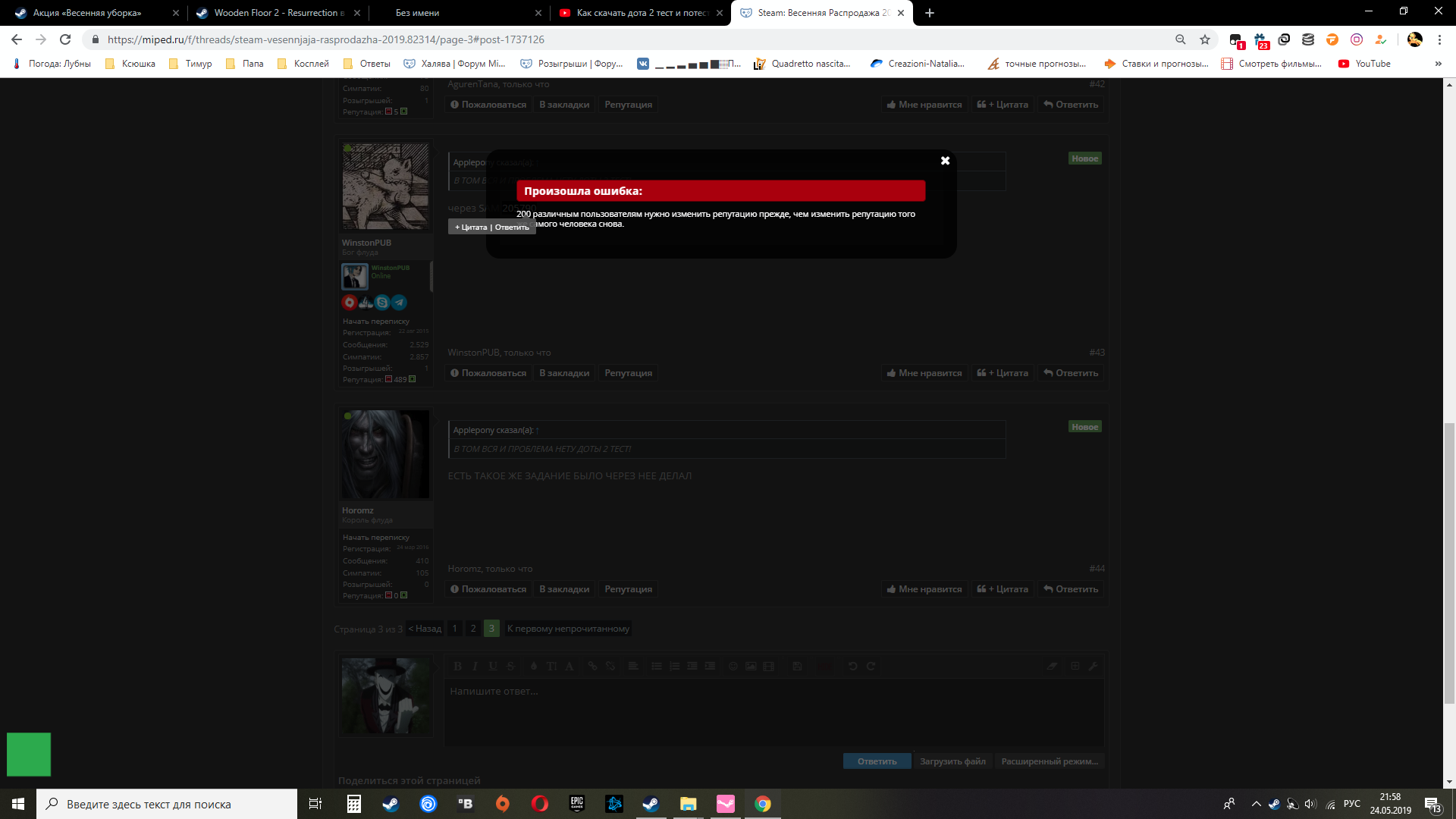Insert a link using the chain icon
The height and width of the screenshot is (819, 1456).
pyautogui.click(x=592, y=667)
